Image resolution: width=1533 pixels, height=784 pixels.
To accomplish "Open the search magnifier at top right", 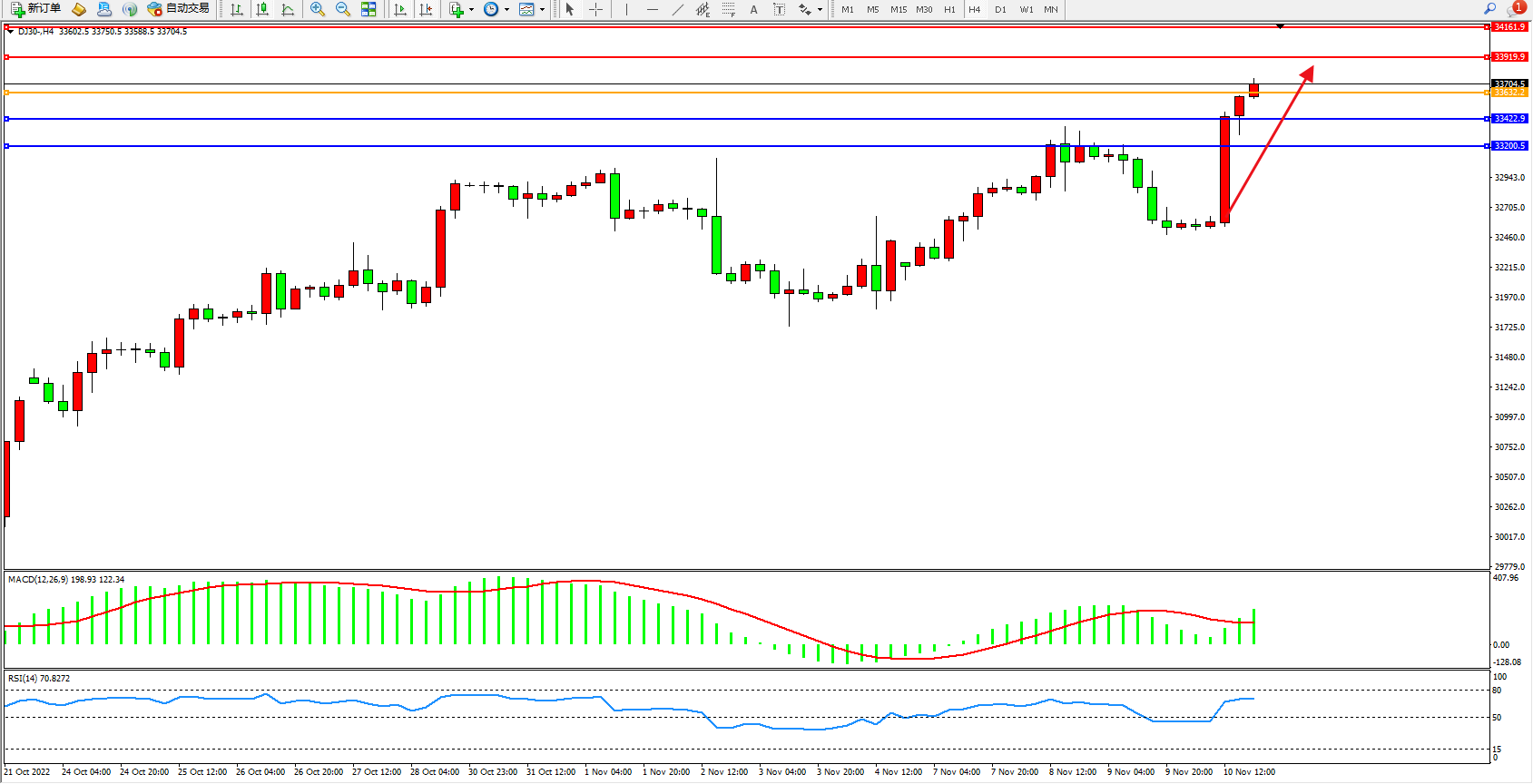I will tap(1489, 9).
